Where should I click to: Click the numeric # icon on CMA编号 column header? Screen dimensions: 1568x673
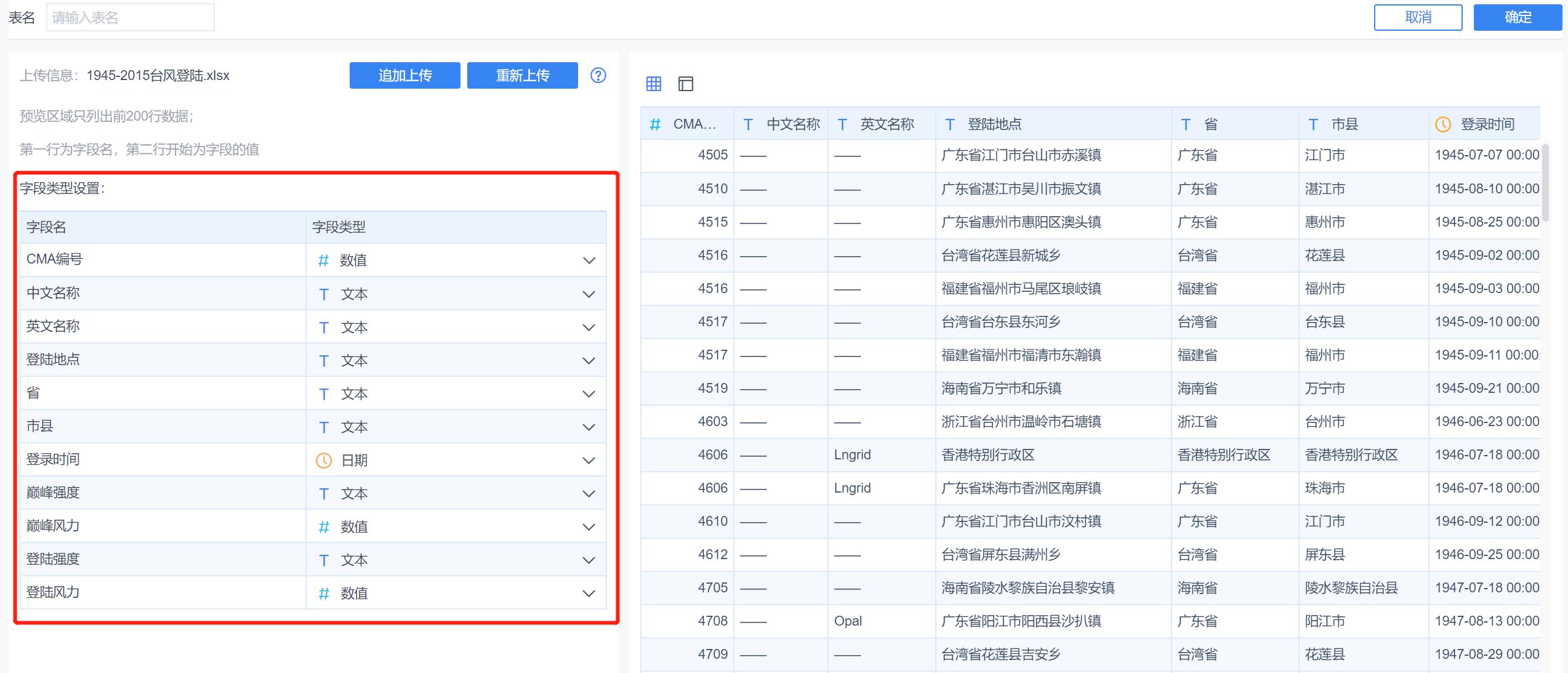click(x=654, y=124)
